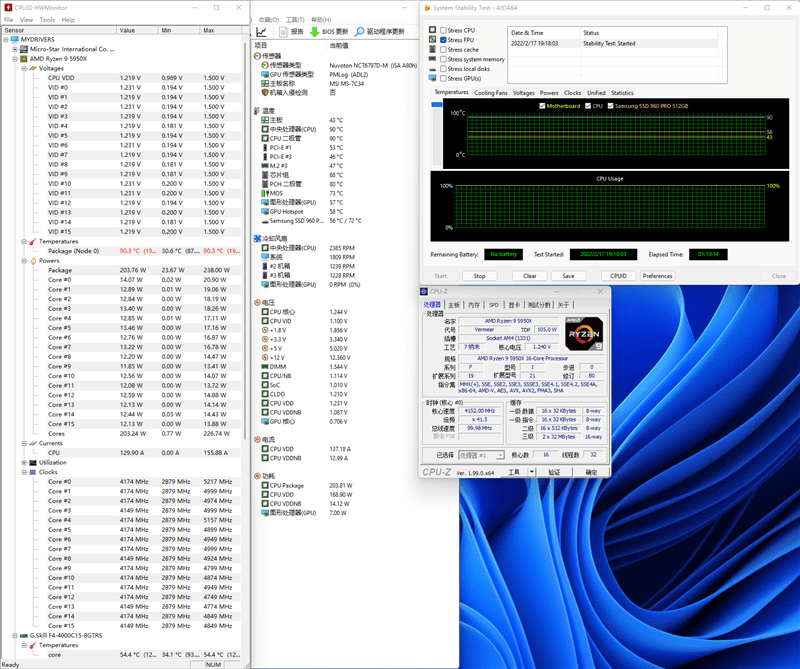Click the 功耗 section icon

(x=257, y=476)
